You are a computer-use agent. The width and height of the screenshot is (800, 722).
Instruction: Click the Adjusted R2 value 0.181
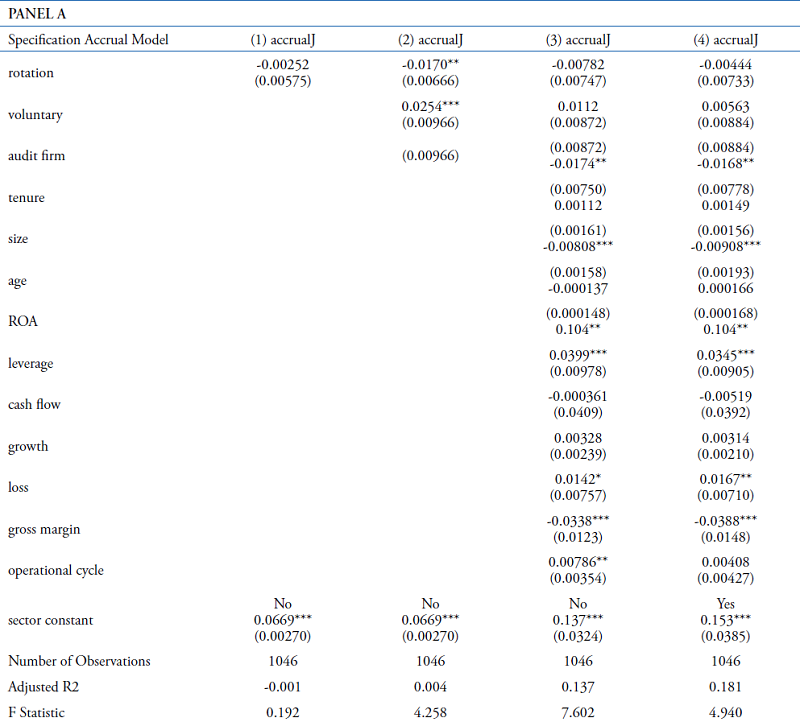pyautogui.click(x=726, y=687)
